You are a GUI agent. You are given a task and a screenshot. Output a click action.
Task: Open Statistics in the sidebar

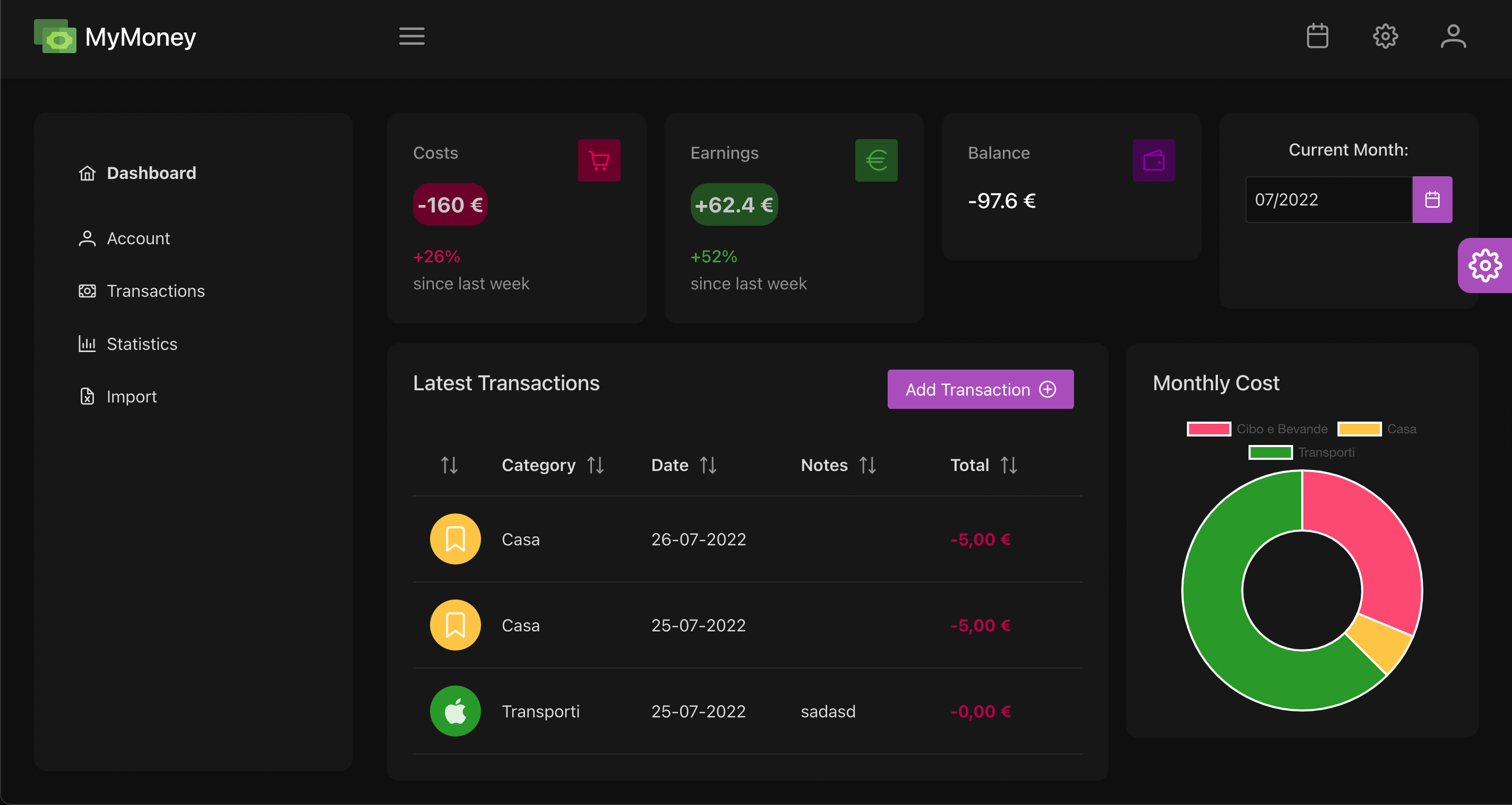coord(141,344)
